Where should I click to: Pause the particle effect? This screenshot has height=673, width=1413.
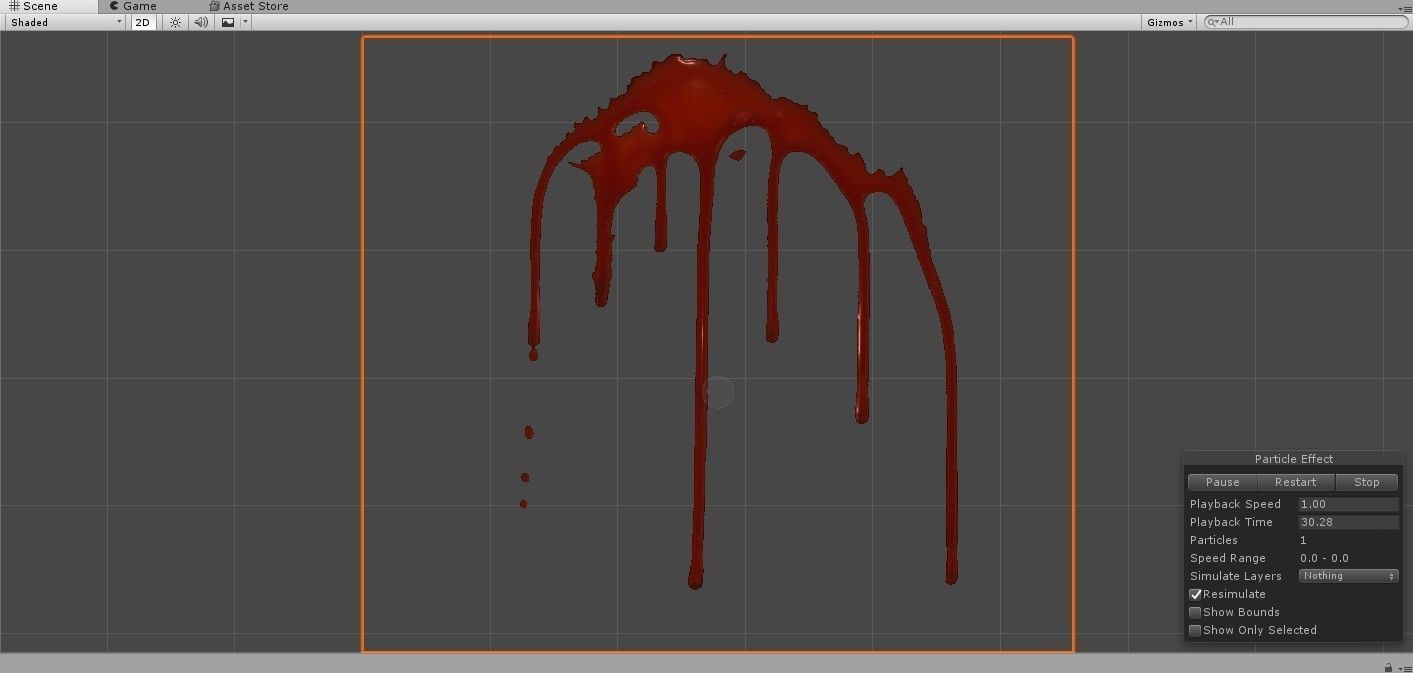click(x=1222, y=482)
